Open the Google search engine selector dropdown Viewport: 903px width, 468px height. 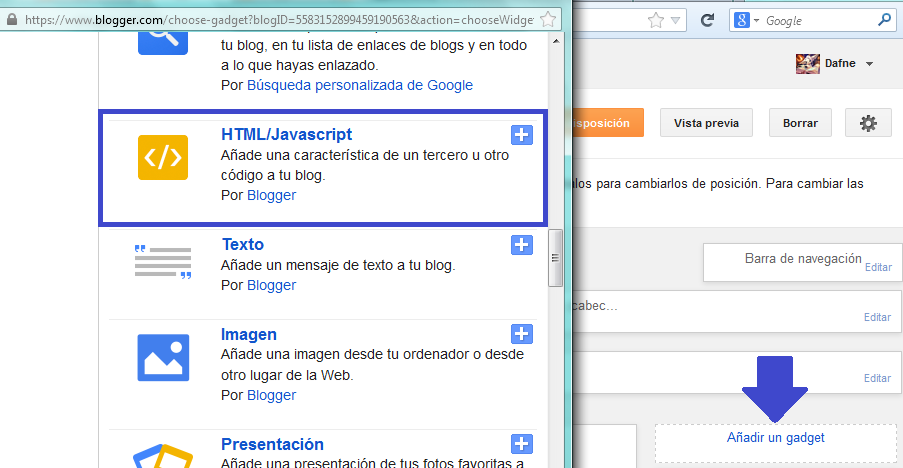click(746, 21)
